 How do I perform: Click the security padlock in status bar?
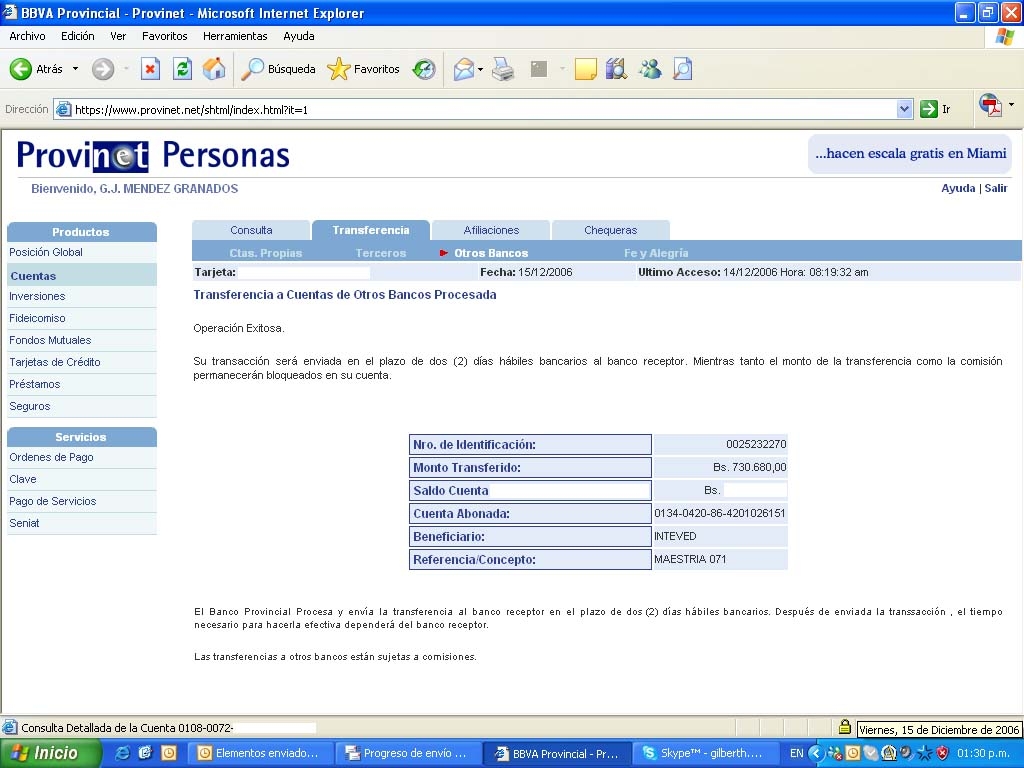coord(844,727)
